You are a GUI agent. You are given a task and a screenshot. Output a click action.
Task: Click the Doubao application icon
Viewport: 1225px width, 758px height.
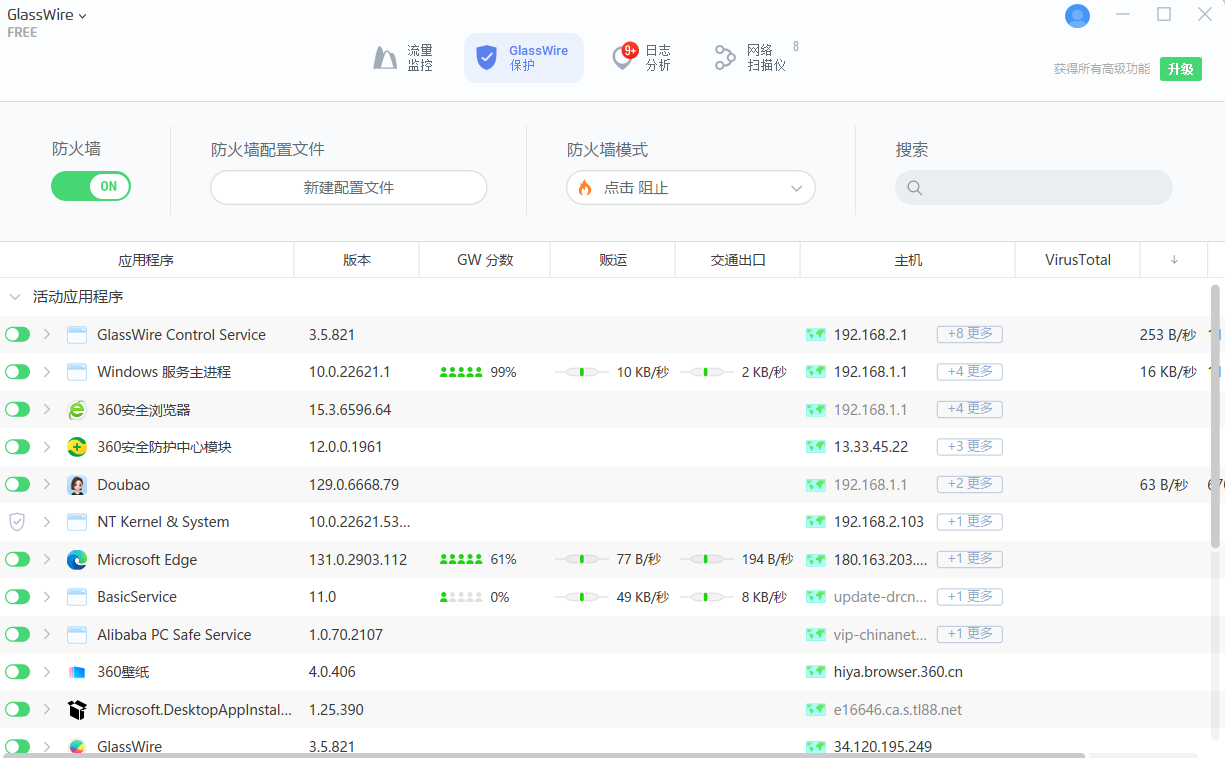pos(77,484)
